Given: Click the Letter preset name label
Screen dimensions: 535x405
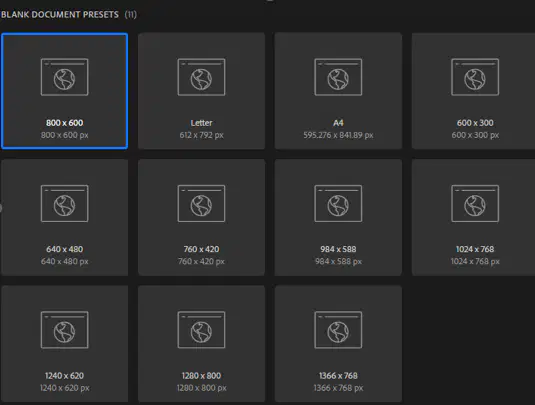Looking at the screenshot, I should coord(201,123).
